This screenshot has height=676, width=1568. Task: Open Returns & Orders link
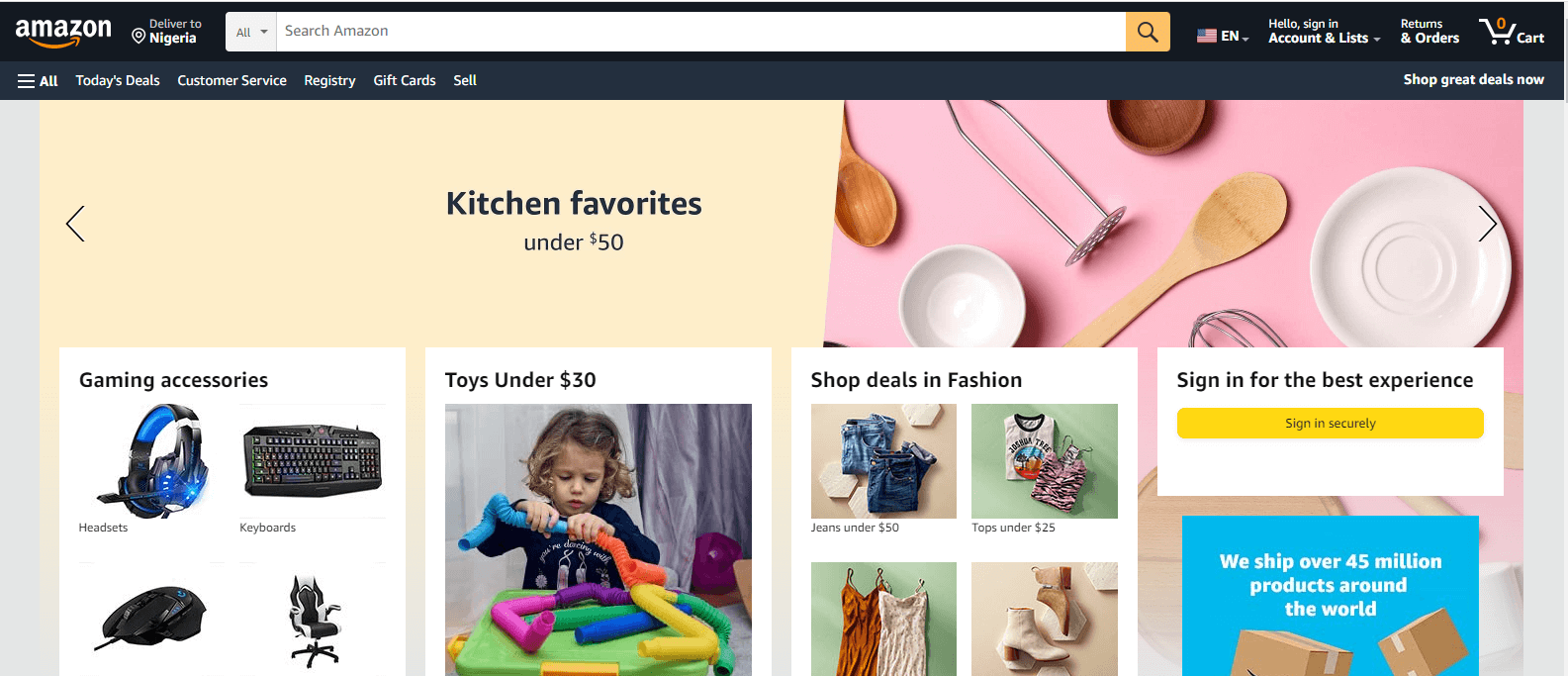[1430, 32]
